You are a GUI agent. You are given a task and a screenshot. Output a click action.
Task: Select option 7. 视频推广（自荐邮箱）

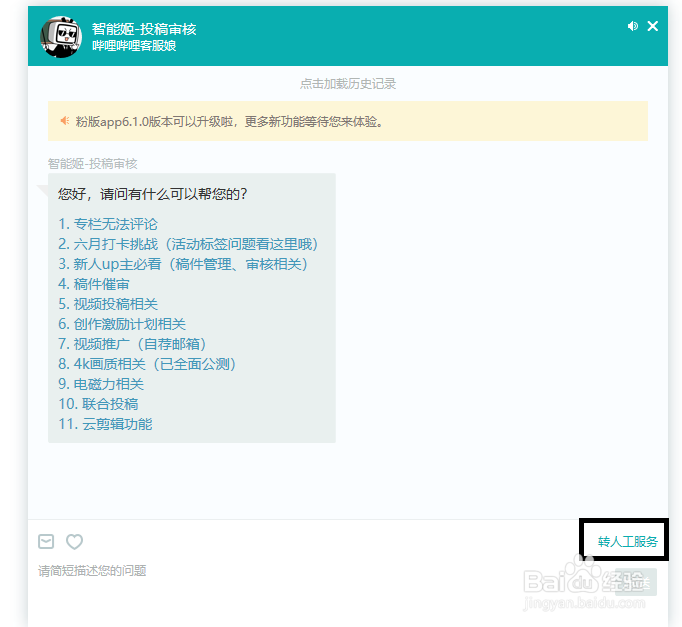(132, 344)
